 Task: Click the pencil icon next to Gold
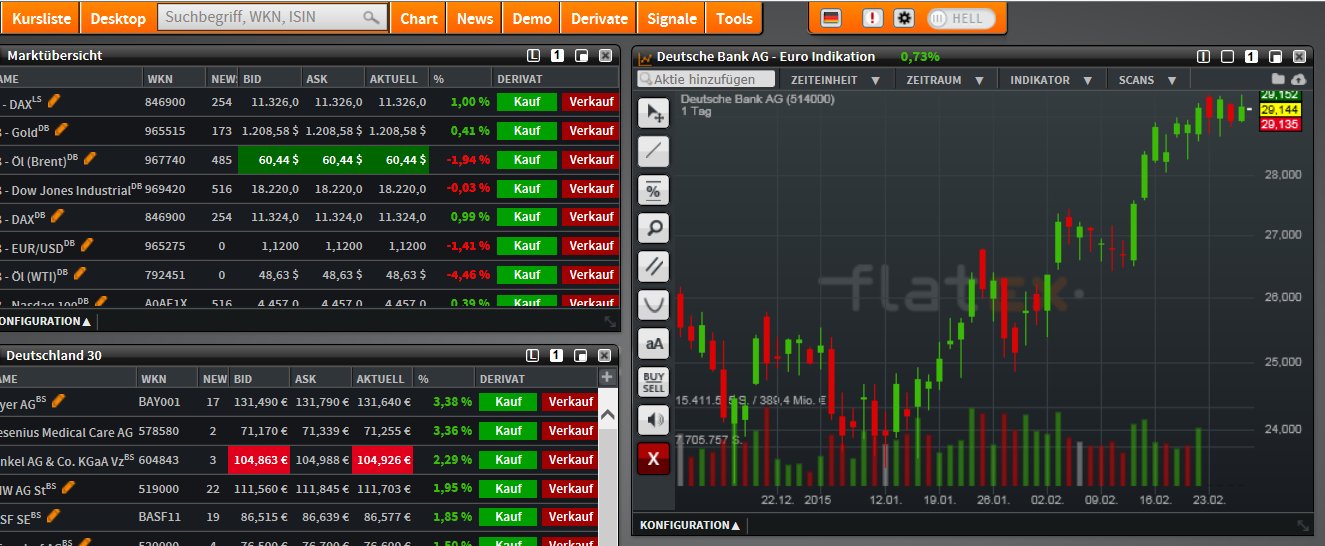click(62, 130)
